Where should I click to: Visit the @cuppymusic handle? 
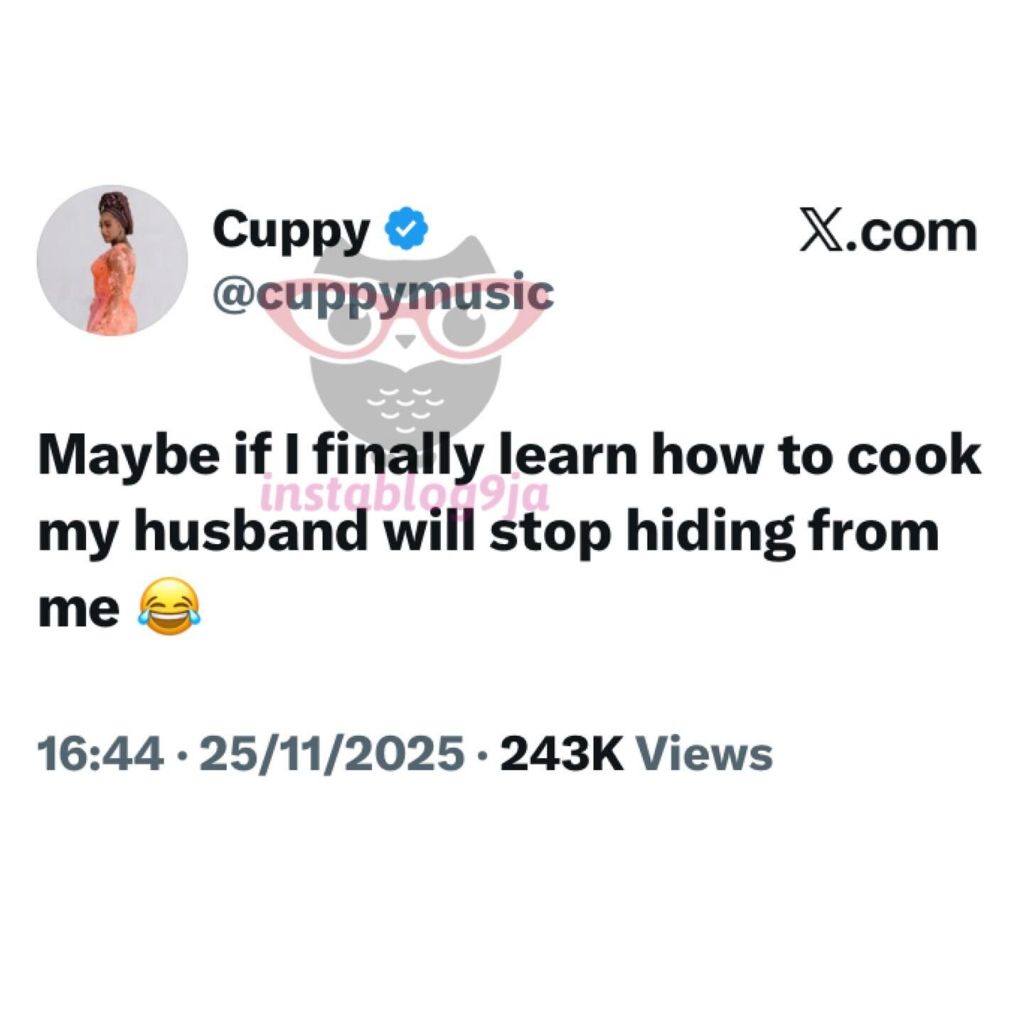tap(383, 296)
